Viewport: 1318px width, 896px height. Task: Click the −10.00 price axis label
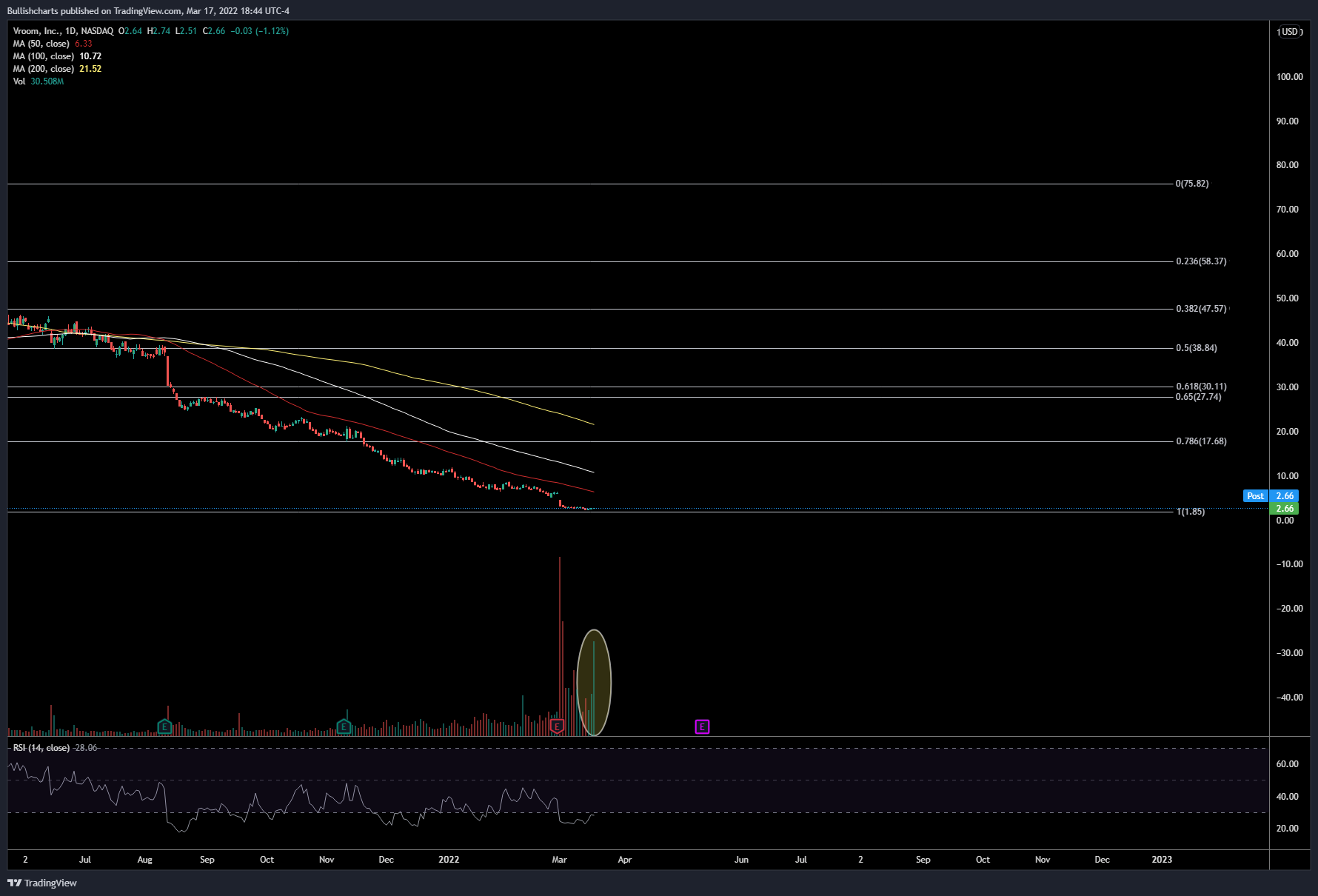(1290, 564)
